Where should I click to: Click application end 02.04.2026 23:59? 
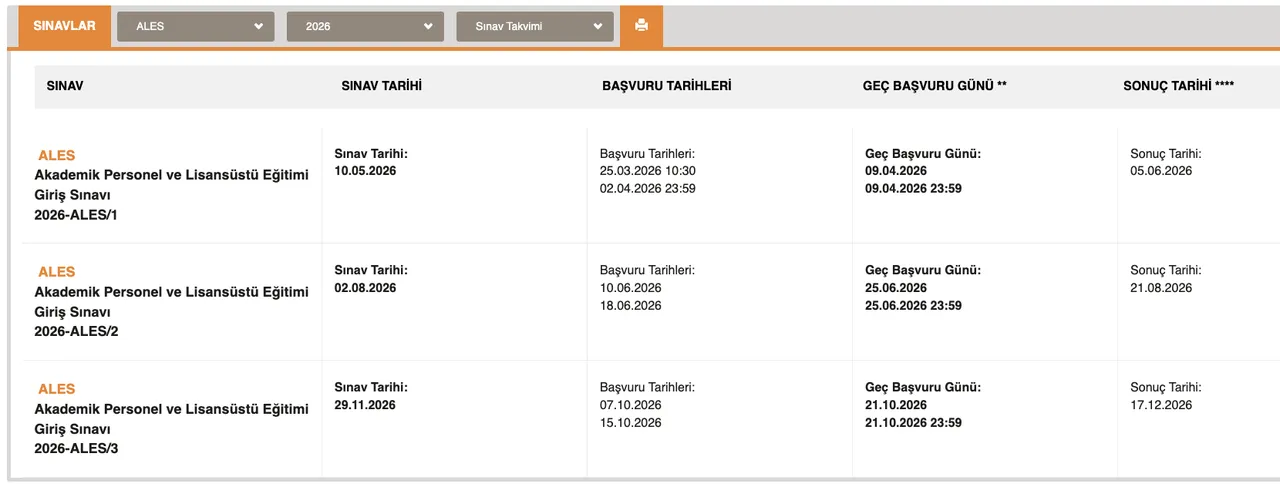click(648, 188)
